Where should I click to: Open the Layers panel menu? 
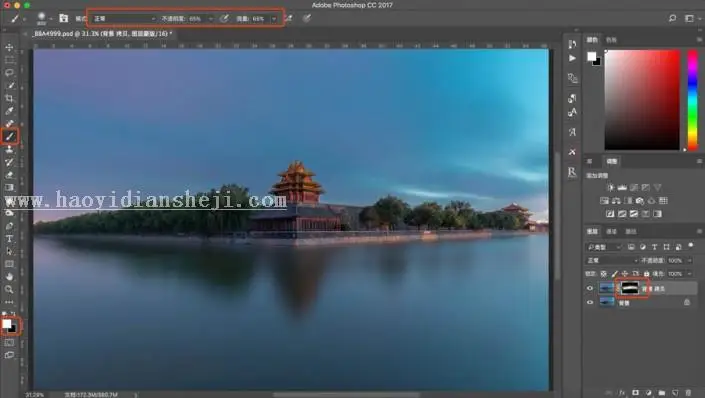699,232
